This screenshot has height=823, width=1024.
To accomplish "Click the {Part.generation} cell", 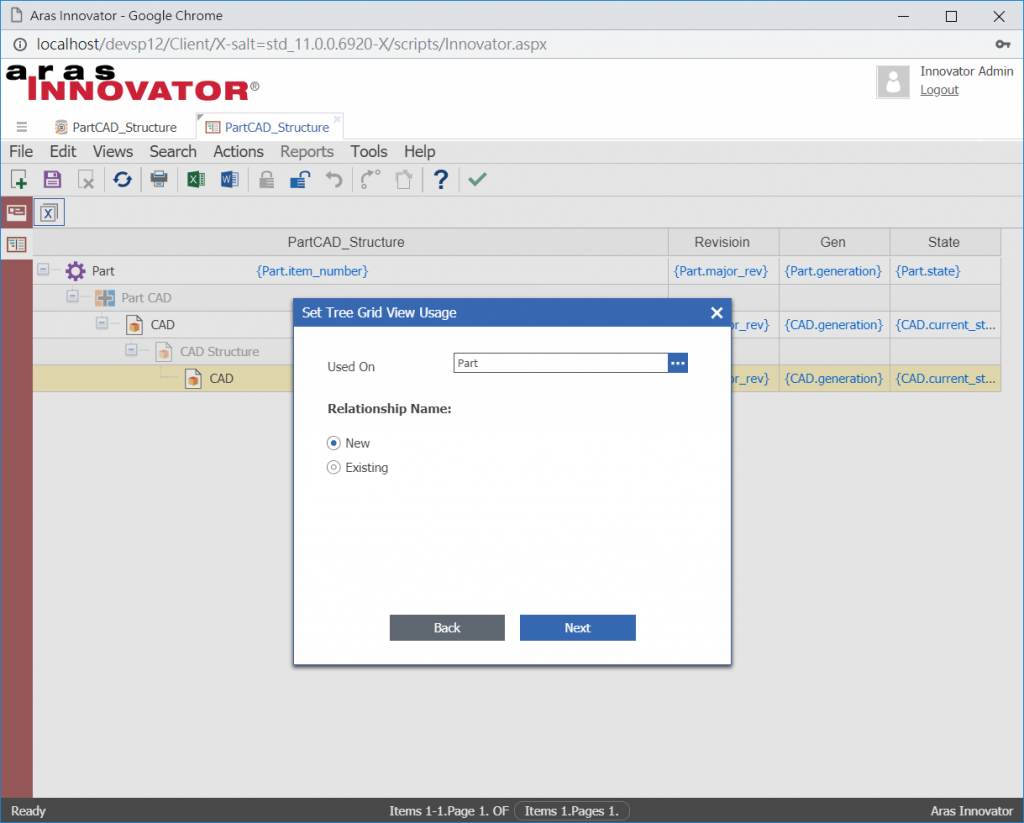I will [833, 271].
